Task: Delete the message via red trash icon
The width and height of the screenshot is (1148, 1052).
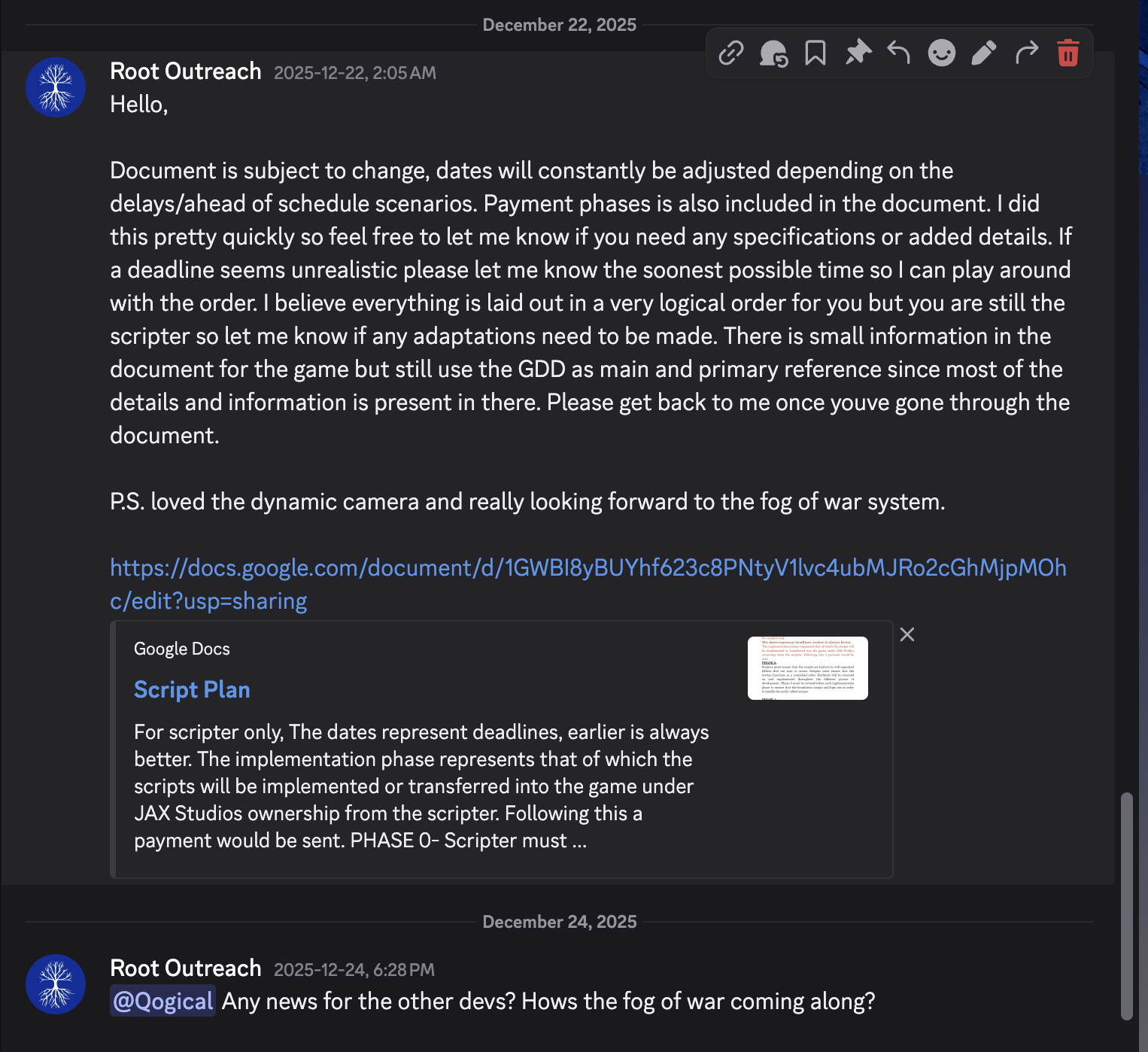Action: coord(1068,53)
